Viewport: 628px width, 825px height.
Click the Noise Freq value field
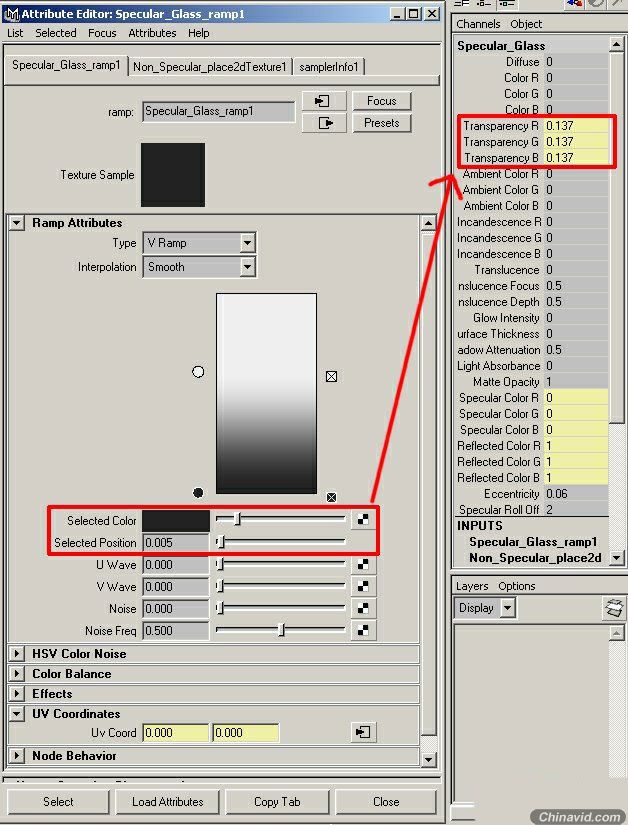[176, 630]
